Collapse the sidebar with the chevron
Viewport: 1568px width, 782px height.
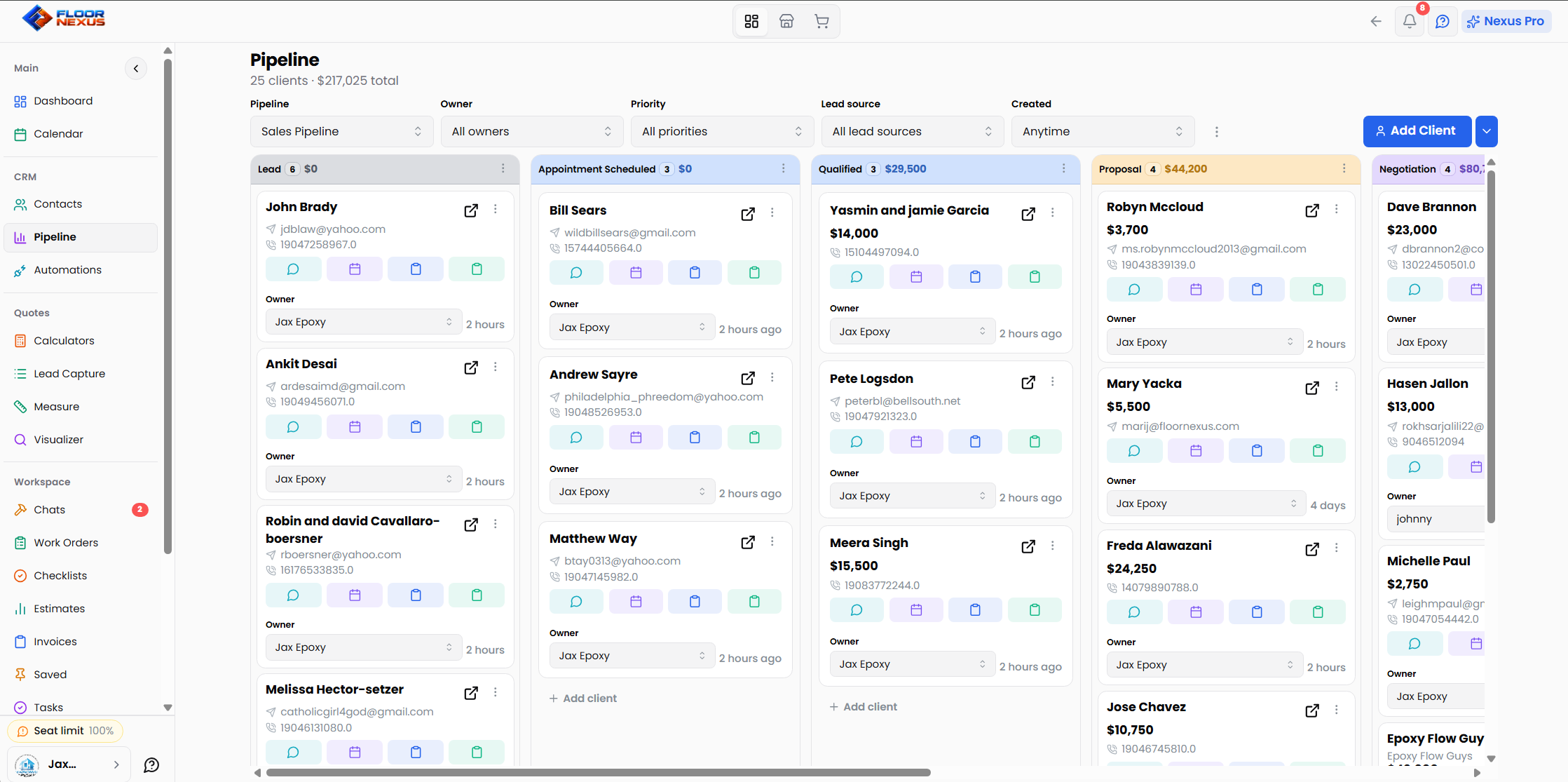coord(136,68)
